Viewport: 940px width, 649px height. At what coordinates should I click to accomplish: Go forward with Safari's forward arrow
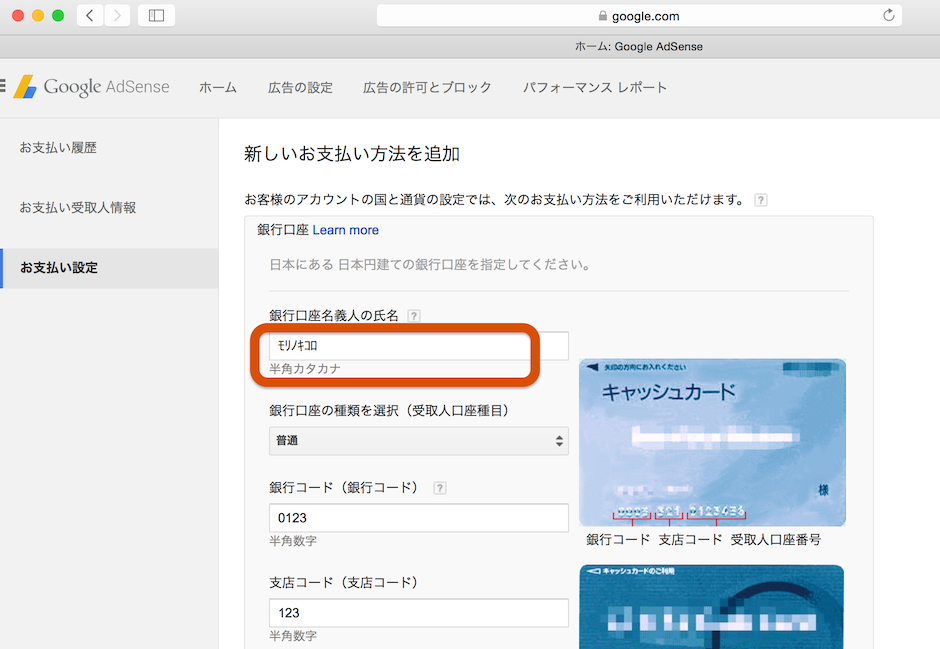tap(118, 16)
